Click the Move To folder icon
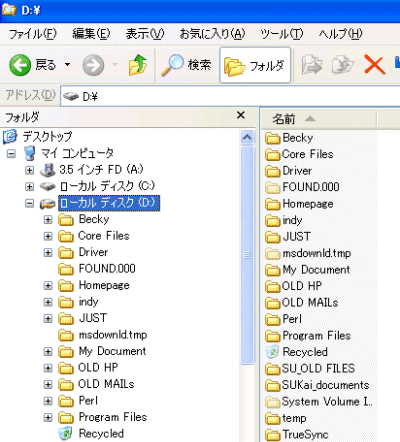Viewport: 400px width, 442px height. pyautogui.click(x=312, y=65)
